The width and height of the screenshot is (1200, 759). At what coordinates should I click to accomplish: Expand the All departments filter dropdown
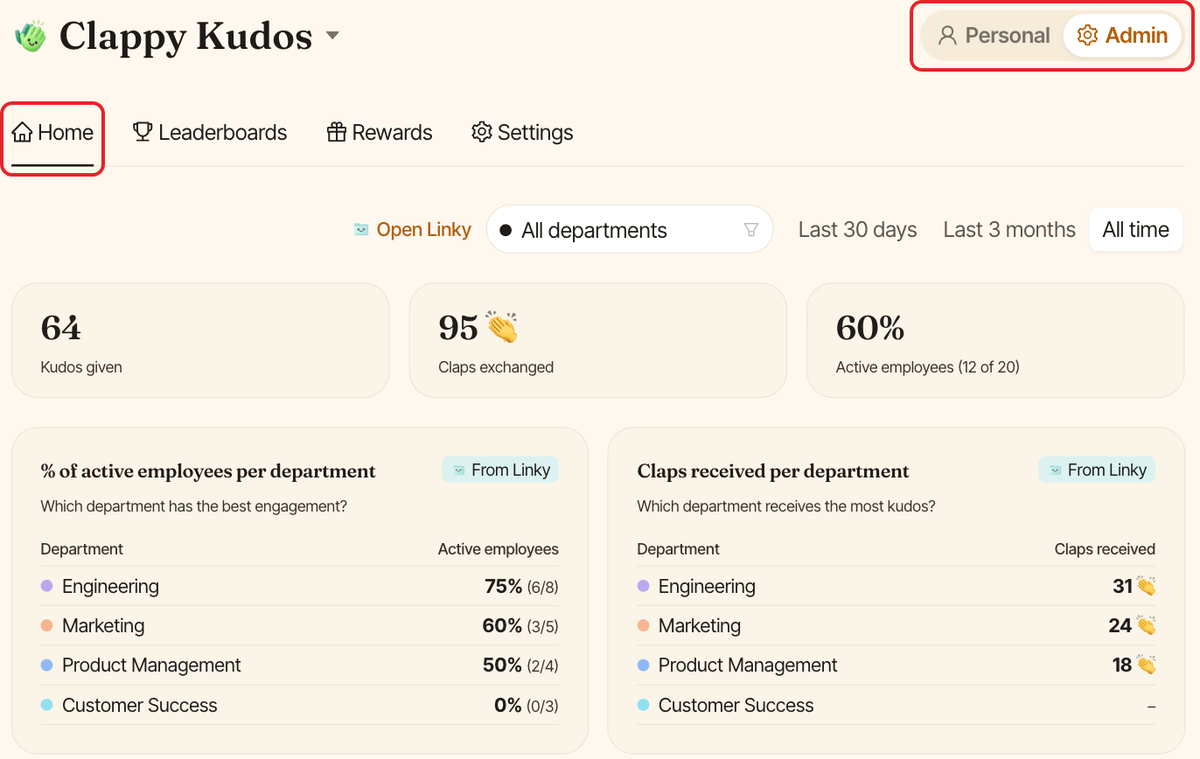pos(630,230)
